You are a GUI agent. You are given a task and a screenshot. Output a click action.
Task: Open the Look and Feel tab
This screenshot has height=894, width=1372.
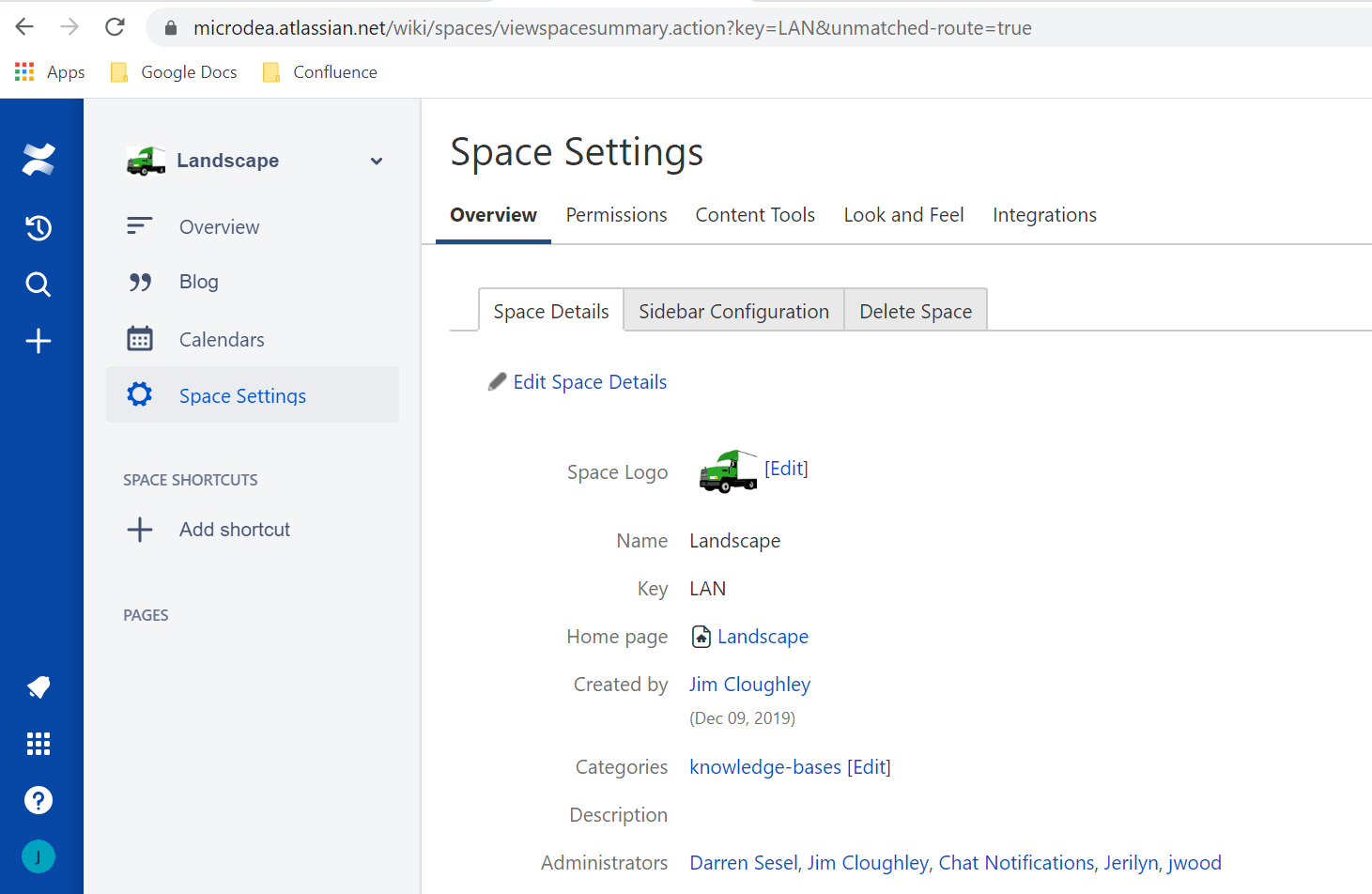click(903, 215)
